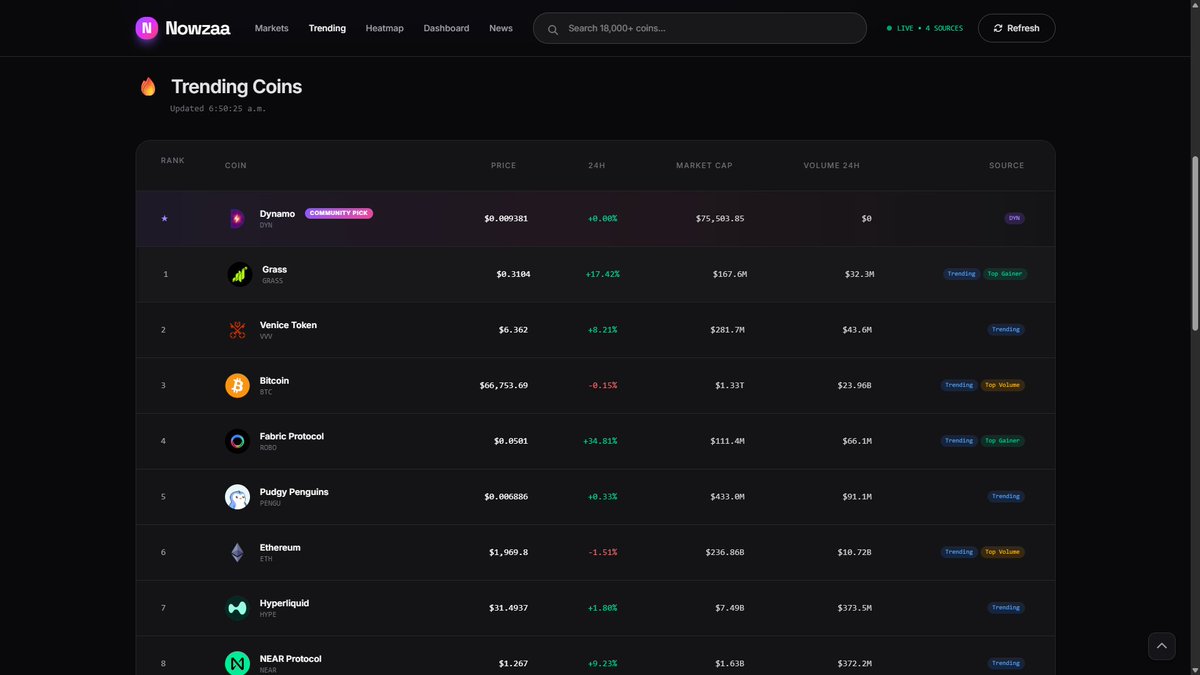Viewport: 1200px width, 675px height.
Task: Click the COMMUNITY PICK badge
Action: pos(339,213)
